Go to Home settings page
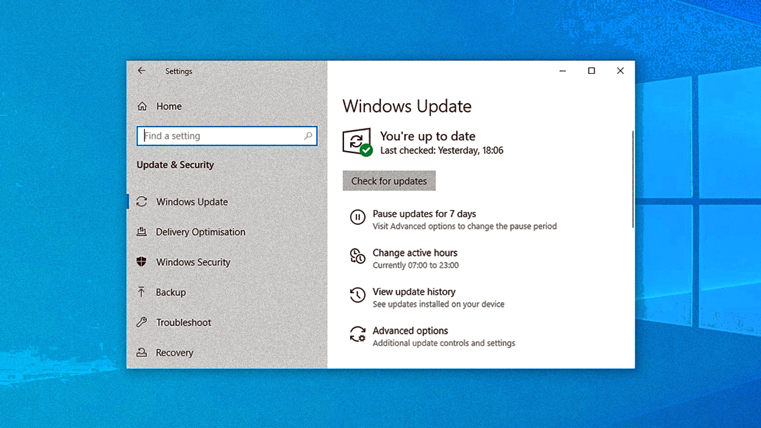Screen dimensions: 761x428 tap(168, 106)
